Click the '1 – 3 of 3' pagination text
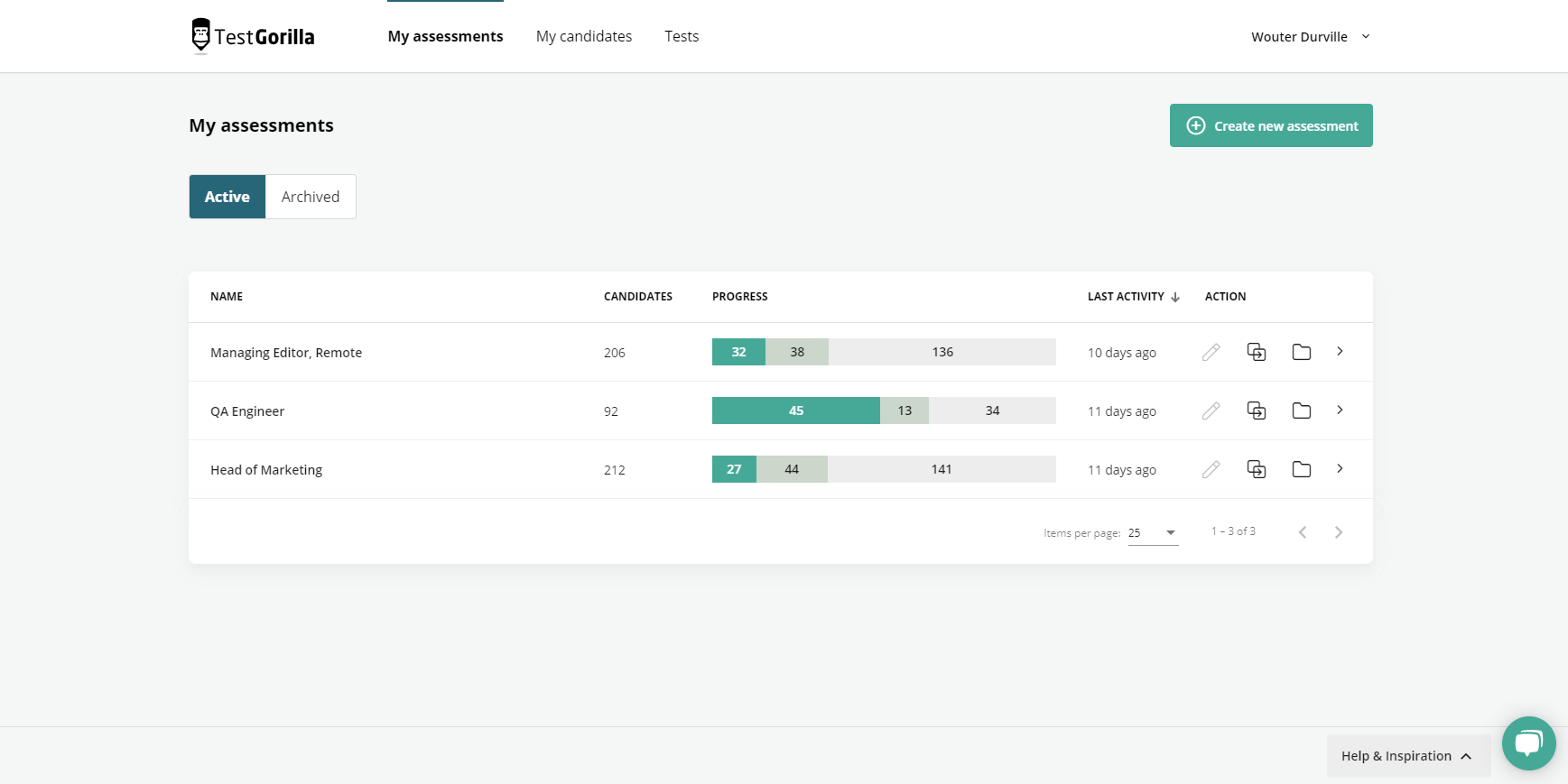 (x=1233, y=531)
